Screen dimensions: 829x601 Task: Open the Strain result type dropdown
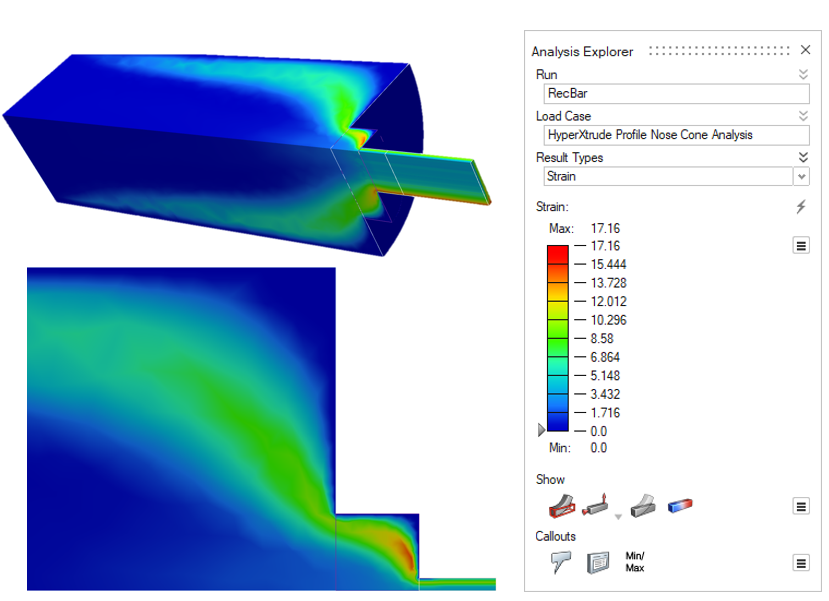(x=802, y=177)
